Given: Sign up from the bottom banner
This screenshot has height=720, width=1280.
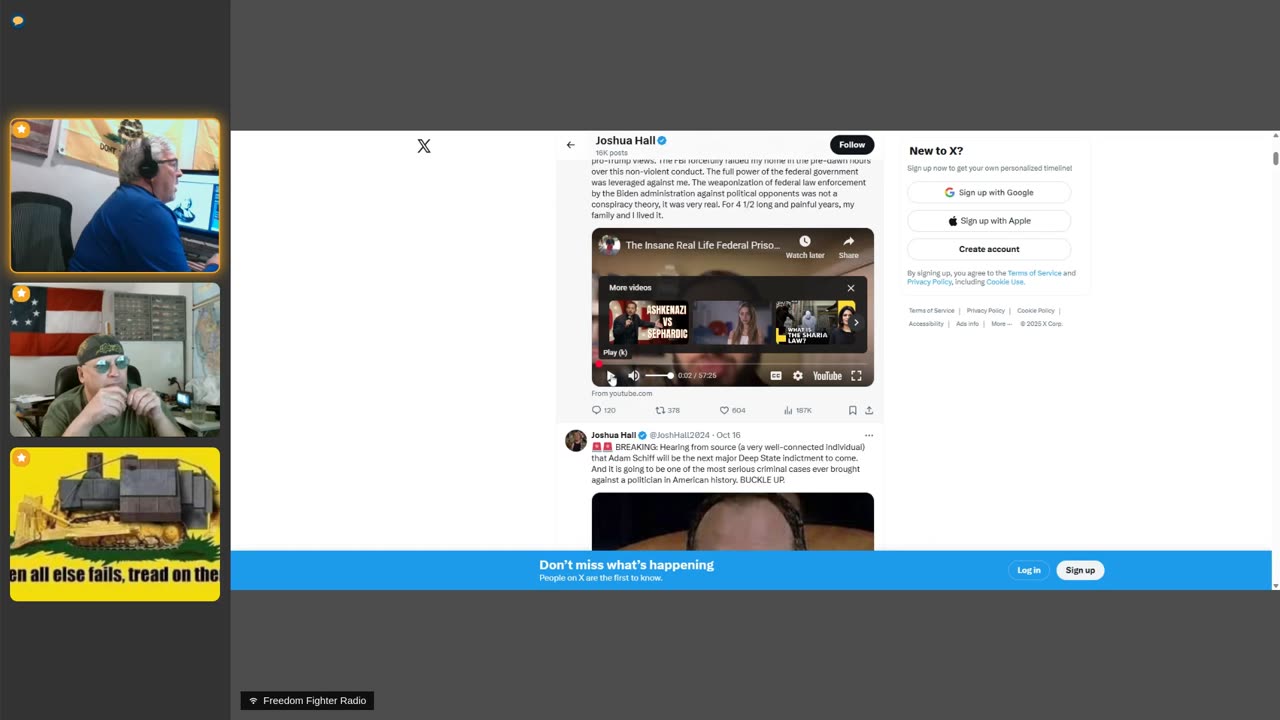Looking at the screenshot, I should click(1080, 570).
